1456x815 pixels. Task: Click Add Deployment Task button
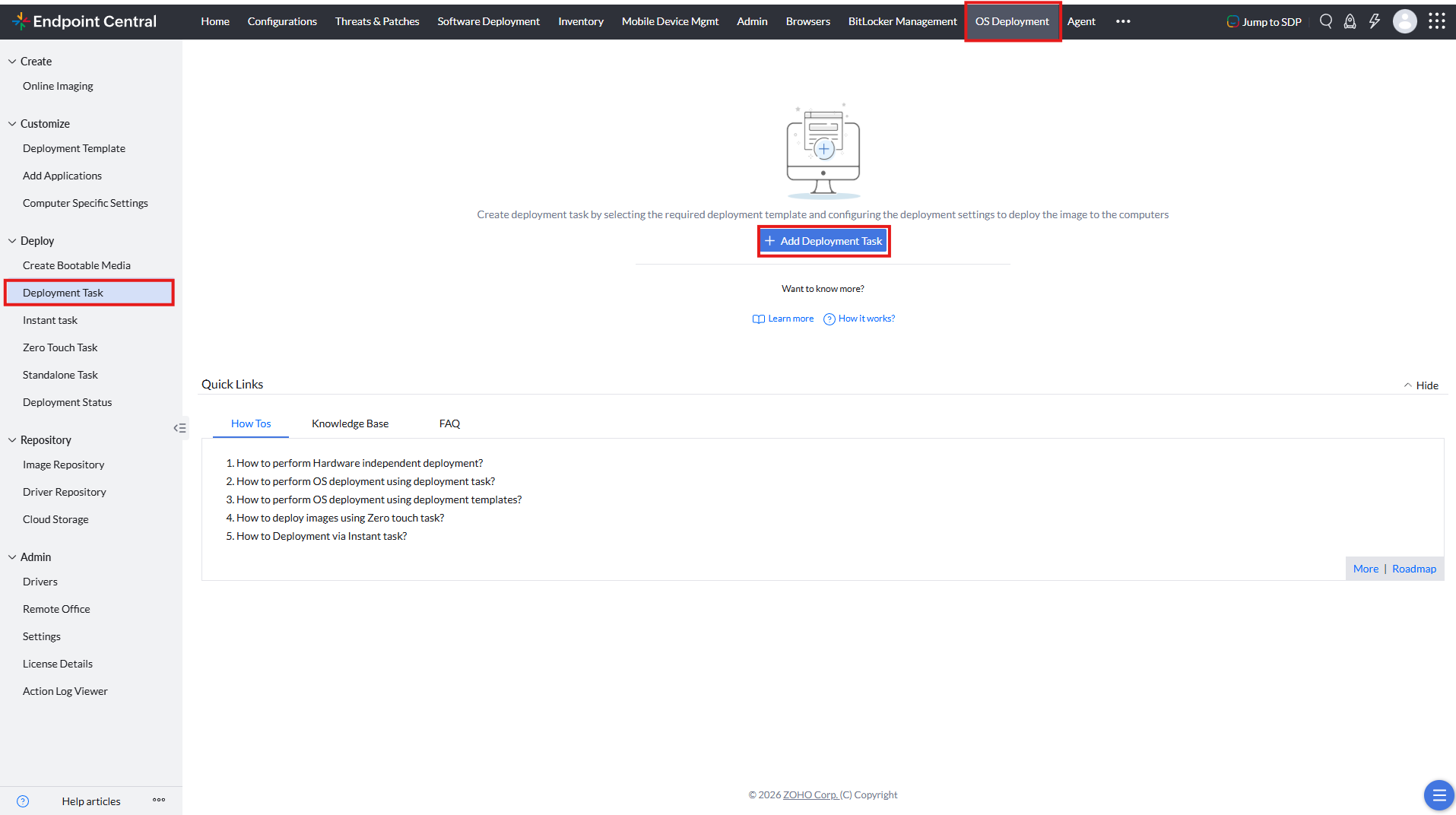click(x=823, y=241)
